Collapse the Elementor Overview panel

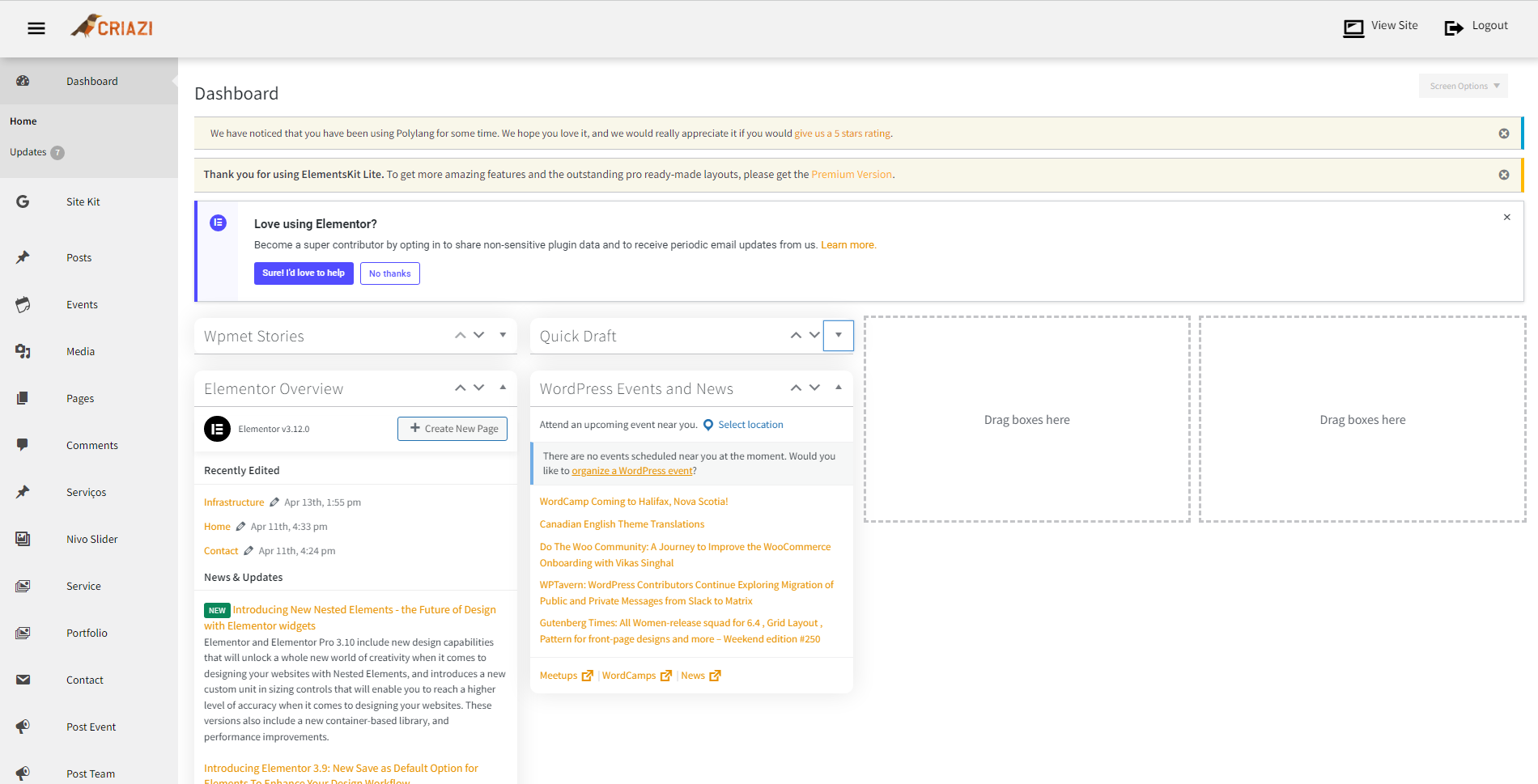[503, 388]
